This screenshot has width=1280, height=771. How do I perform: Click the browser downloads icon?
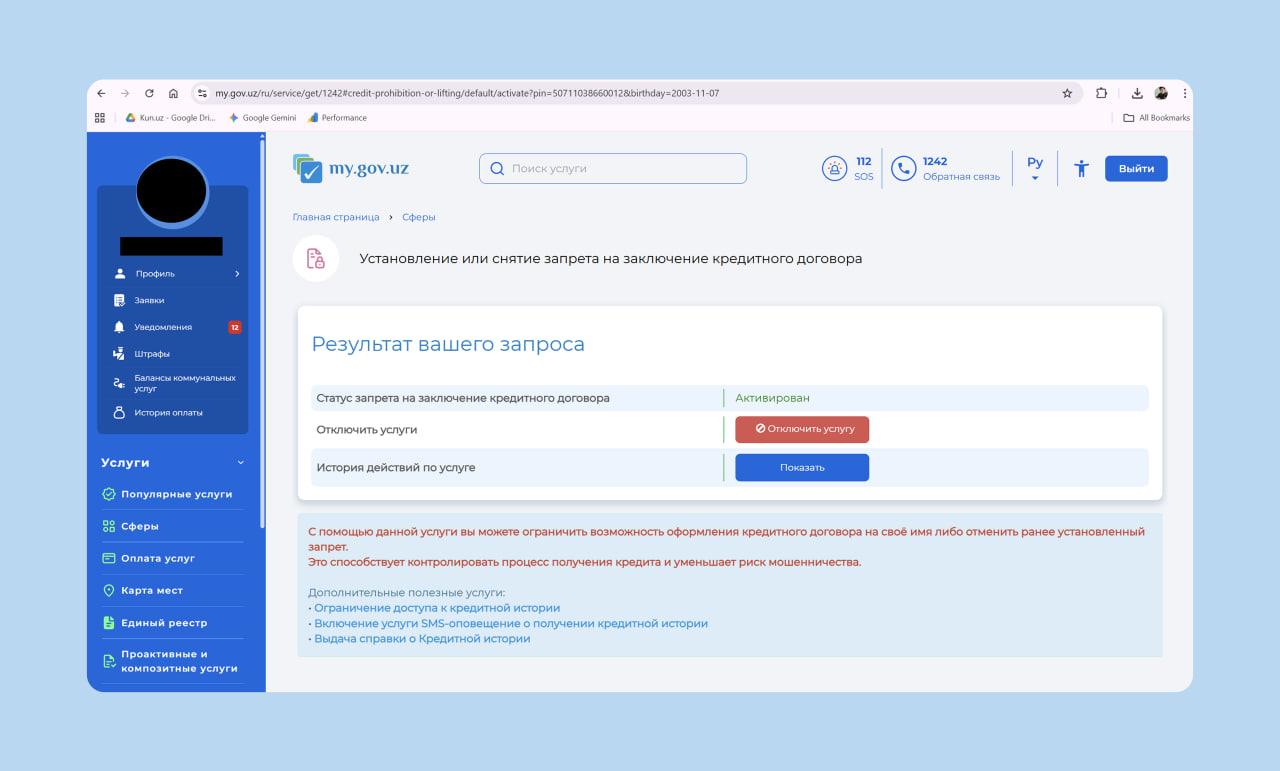tap(1137, 93)
